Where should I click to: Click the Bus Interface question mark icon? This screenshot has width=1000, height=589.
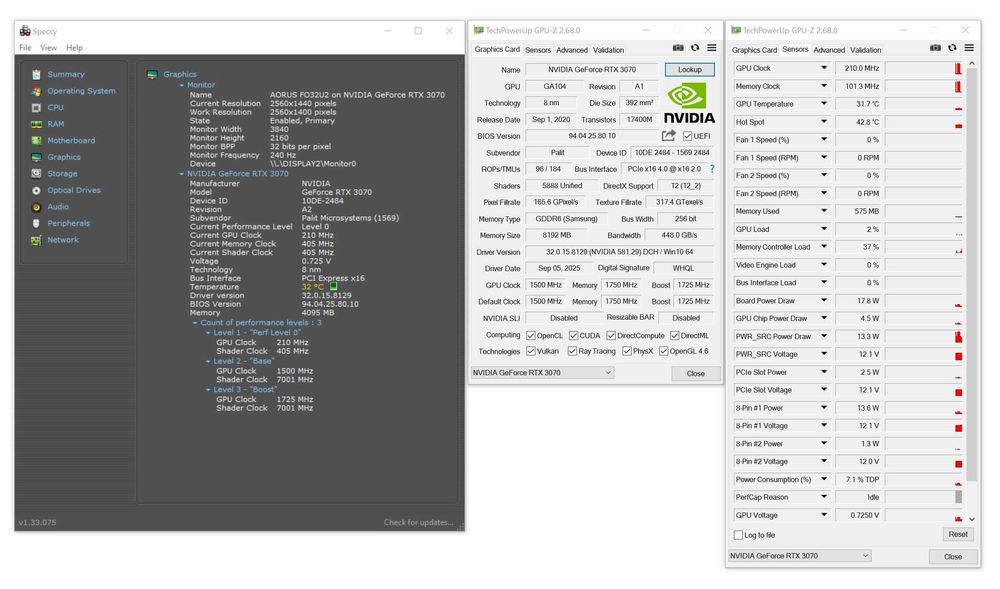(712, 169)
